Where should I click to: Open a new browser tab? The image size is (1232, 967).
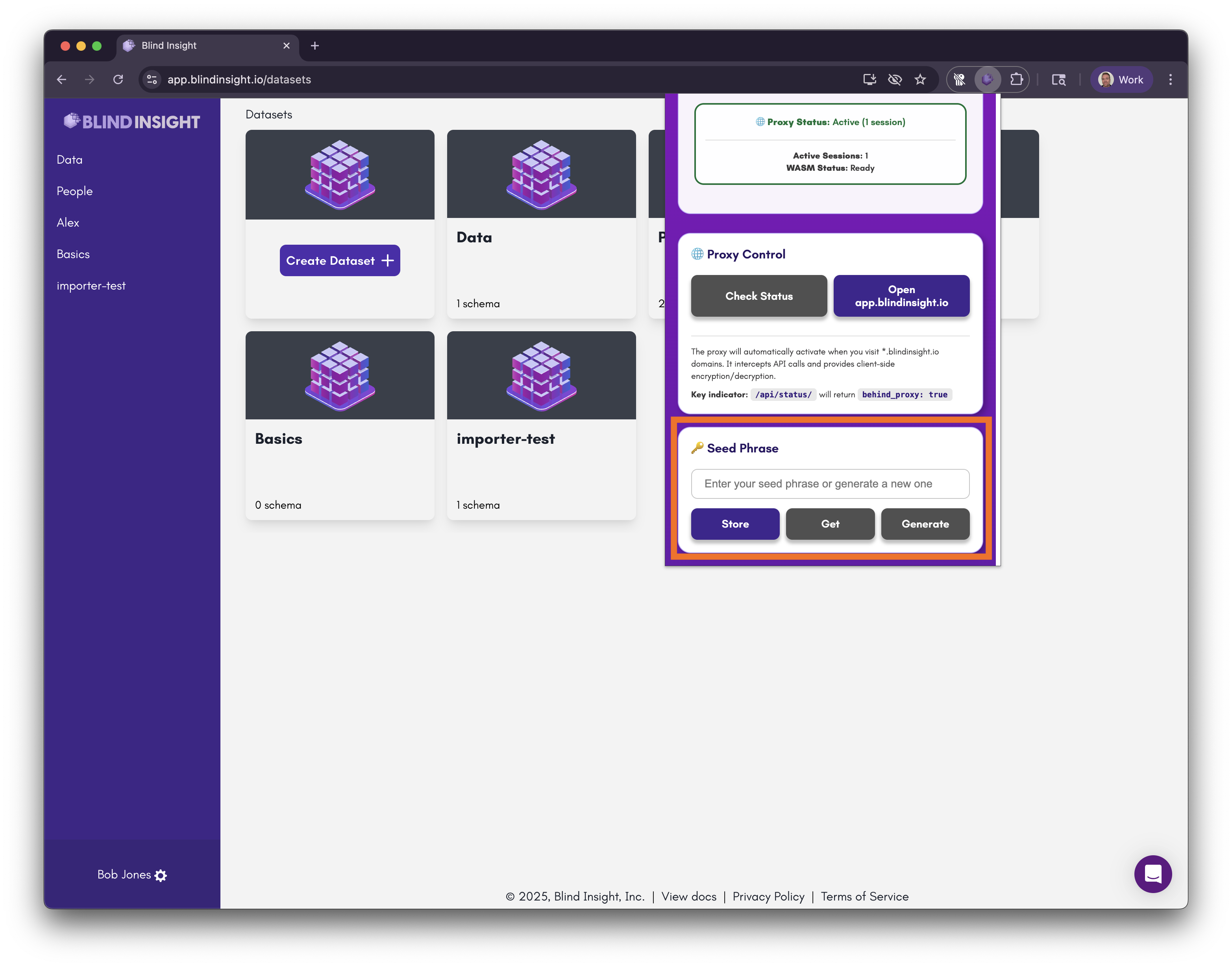click(315, 46)
